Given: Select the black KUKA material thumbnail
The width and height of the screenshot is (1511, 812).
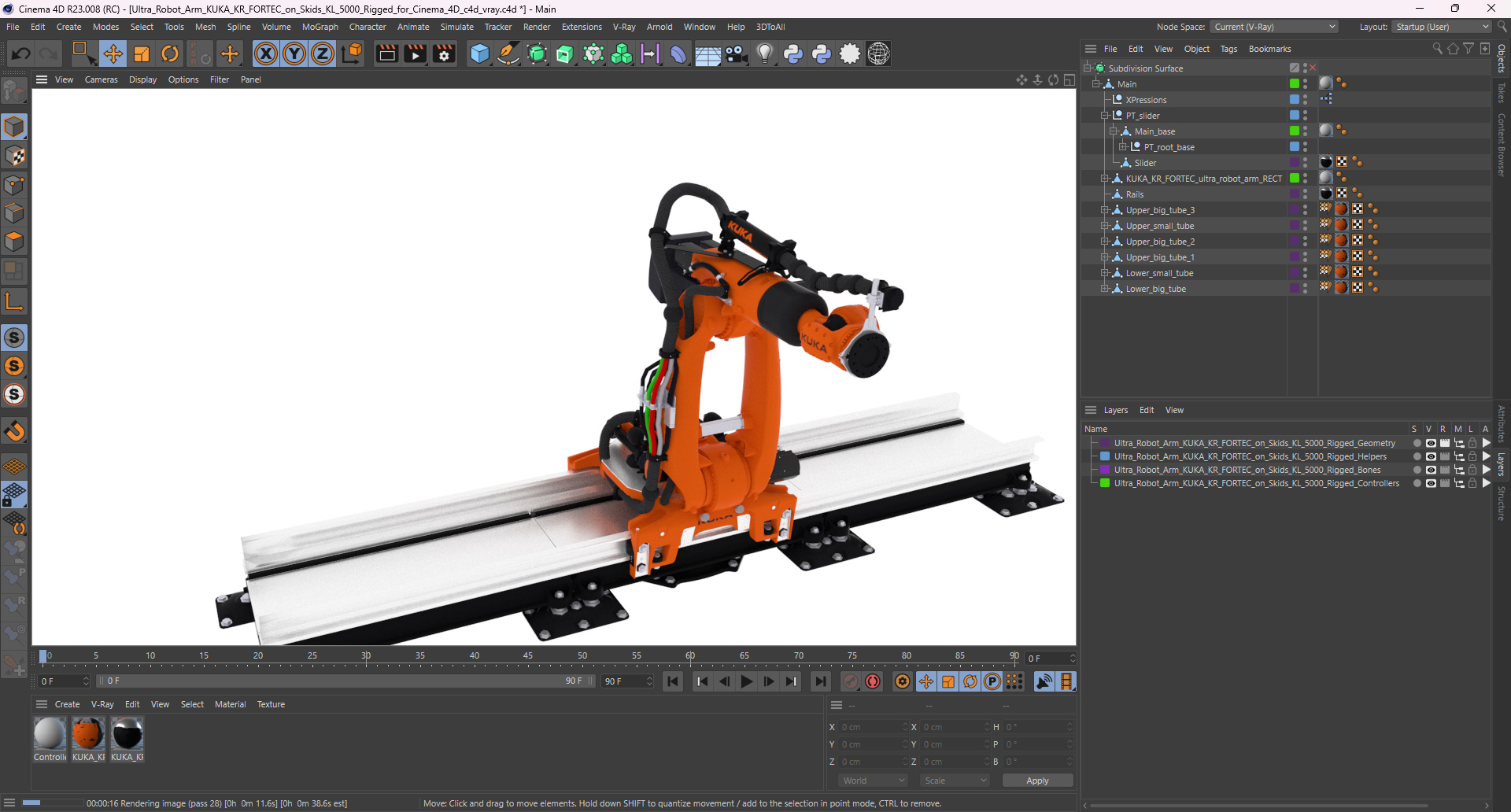Looking at the screenshot, I should click(x=127, y=734).
